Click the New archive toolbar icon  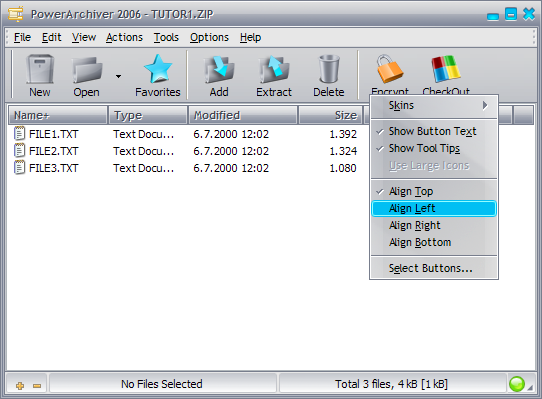[x=40, y=69]
